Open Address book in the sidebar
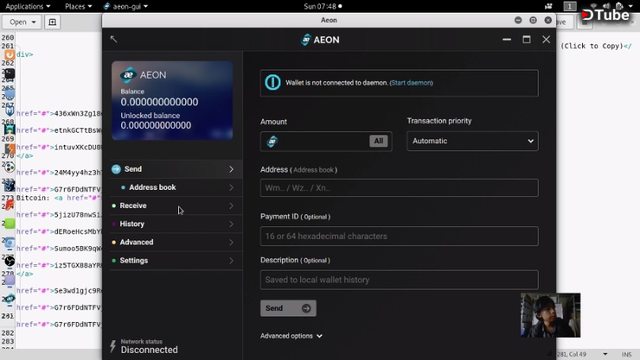The width and height of the screenshot is (640, 360). pyautogui.click(x=176, y=187)
